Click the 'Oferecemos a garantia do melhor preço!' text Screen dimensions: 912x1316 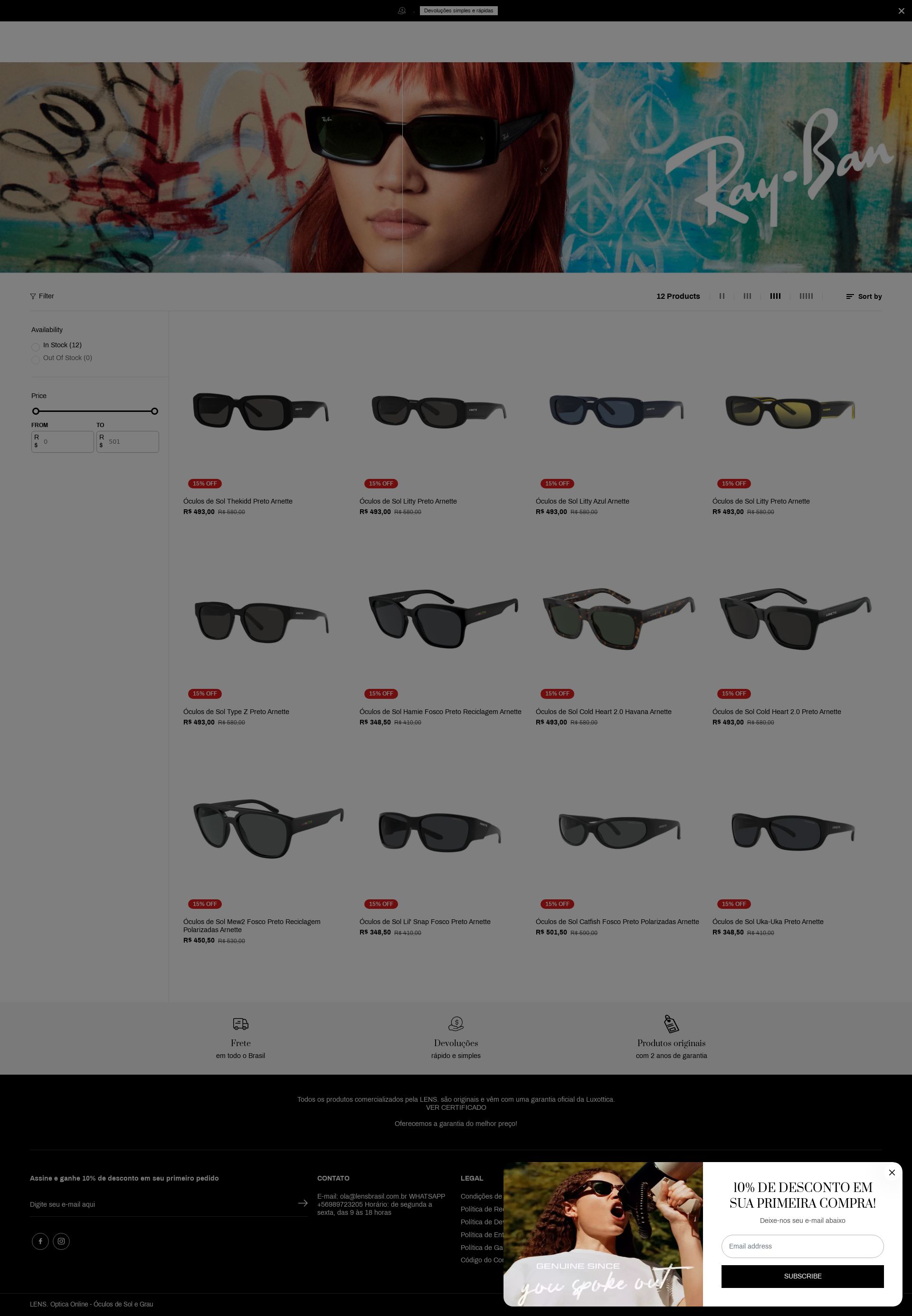point(456,1124)
